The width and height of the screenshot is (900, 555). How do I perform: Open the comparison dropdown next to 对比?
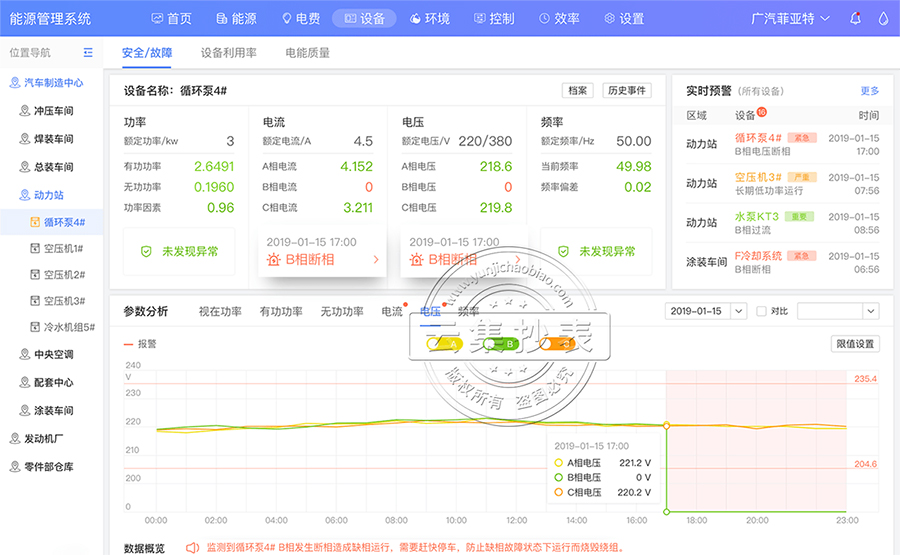(x=837, y=311)
